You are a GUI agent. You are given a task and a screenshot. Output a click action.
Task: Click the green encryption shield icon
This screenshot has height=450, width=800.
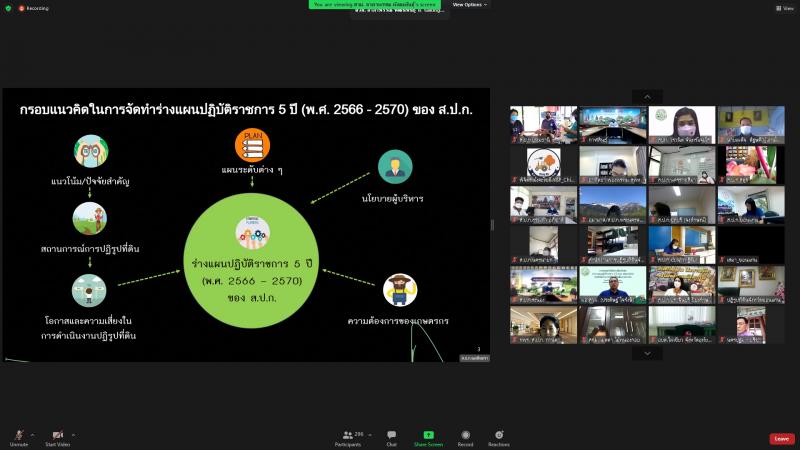tap(8, 8)
